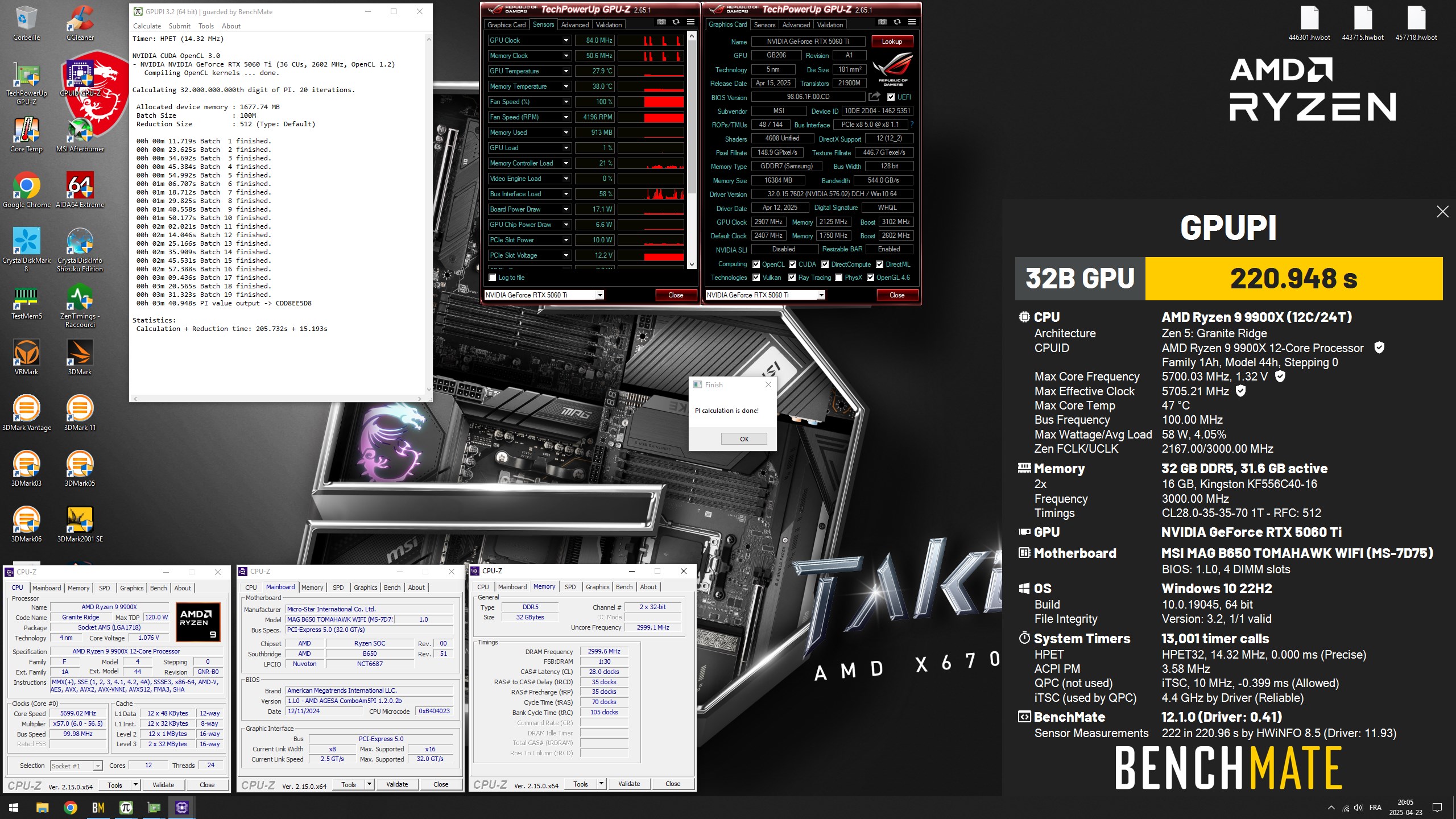Viewport: 1456px width, 819px height.
Task: Click the BIOS export share icon in GPU-Z
Action: [875, 97]
